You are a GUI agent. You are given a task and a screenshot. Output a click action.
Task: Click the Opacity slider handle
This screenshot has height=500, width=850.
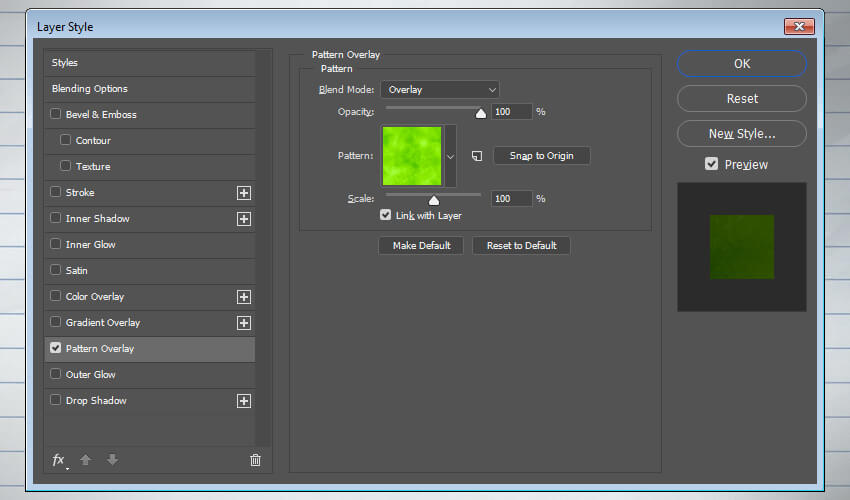coord(481,113)
